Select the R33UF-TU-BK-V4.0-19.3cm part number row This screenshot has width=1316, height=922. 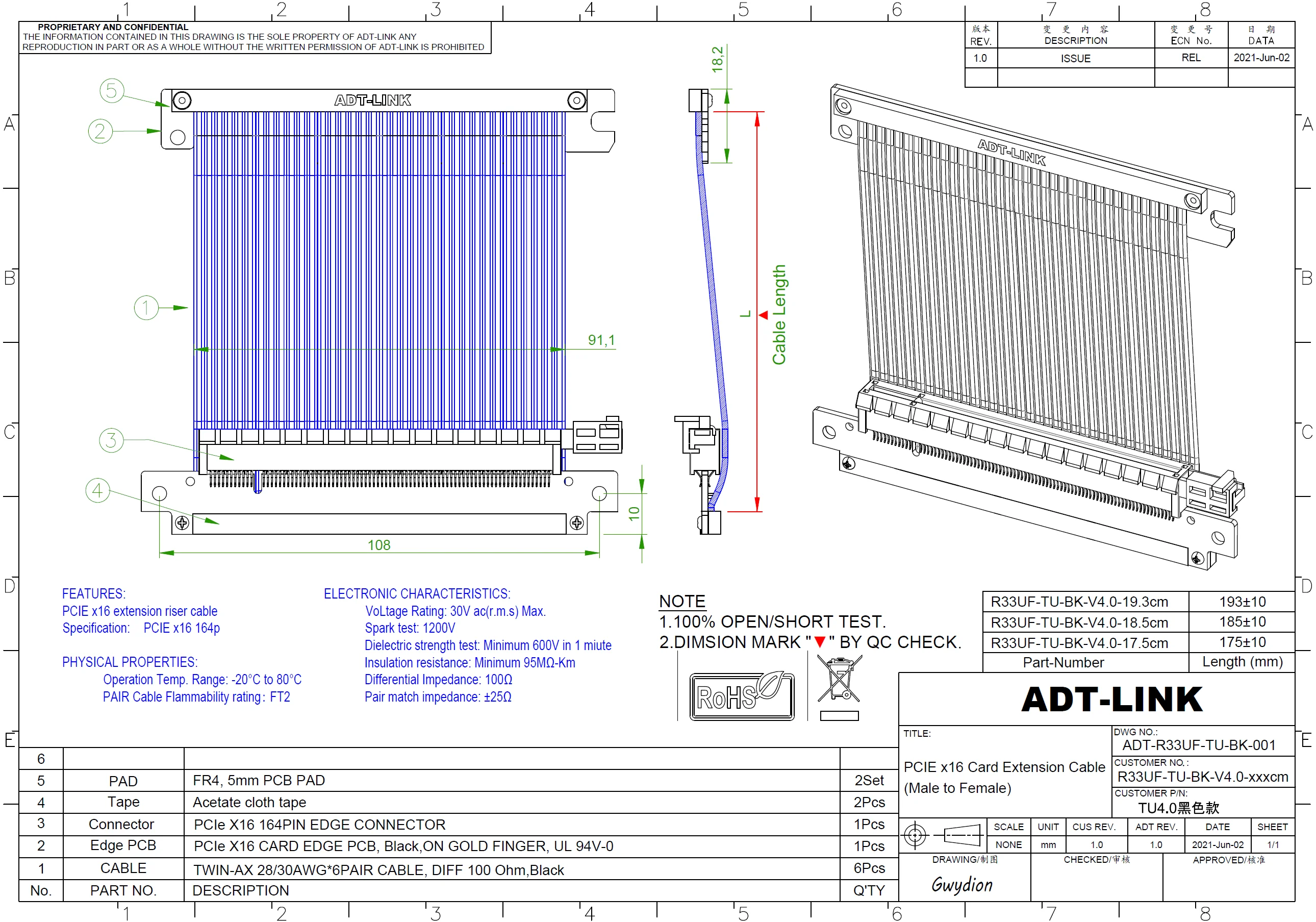(1079, 602)
